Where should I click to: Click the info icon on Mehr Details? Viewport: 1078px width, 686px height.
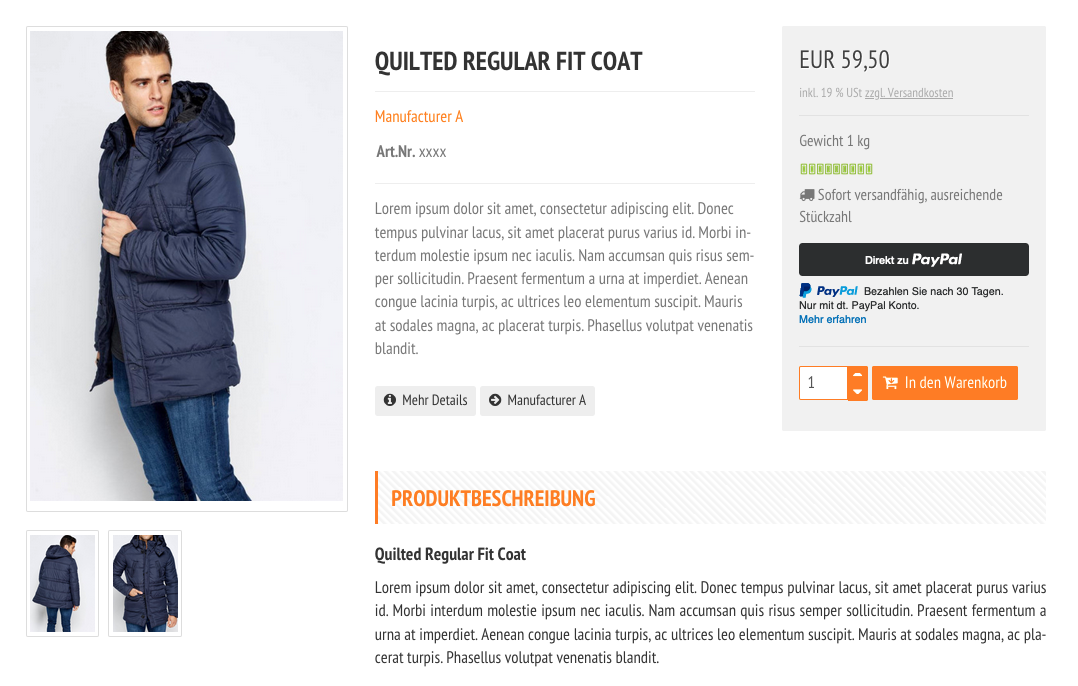(x=390, y=400)
